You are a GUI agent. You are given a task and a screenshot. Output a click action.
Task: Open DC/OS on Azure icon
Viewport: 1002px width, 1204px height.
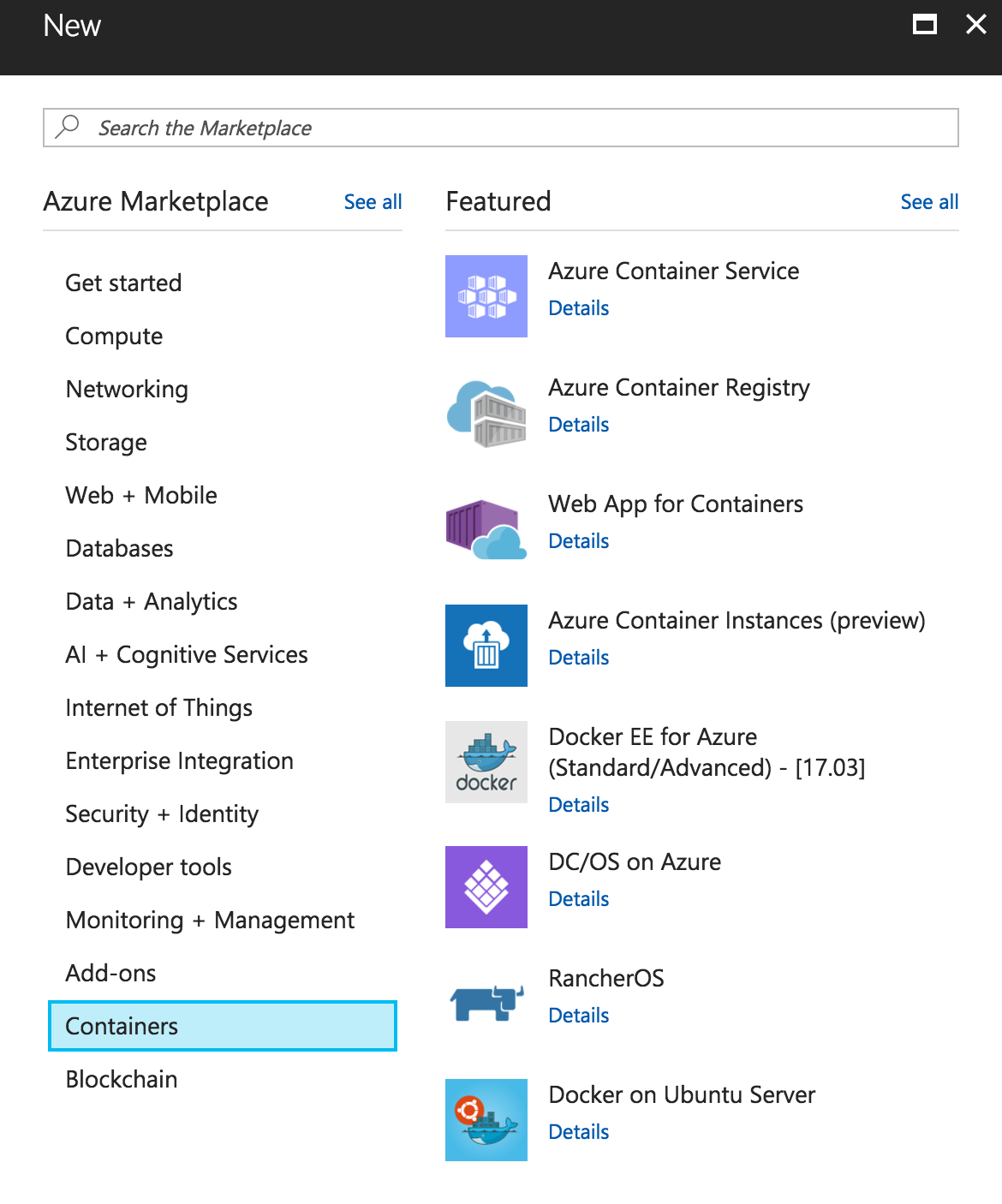click(x=486, y=887)
